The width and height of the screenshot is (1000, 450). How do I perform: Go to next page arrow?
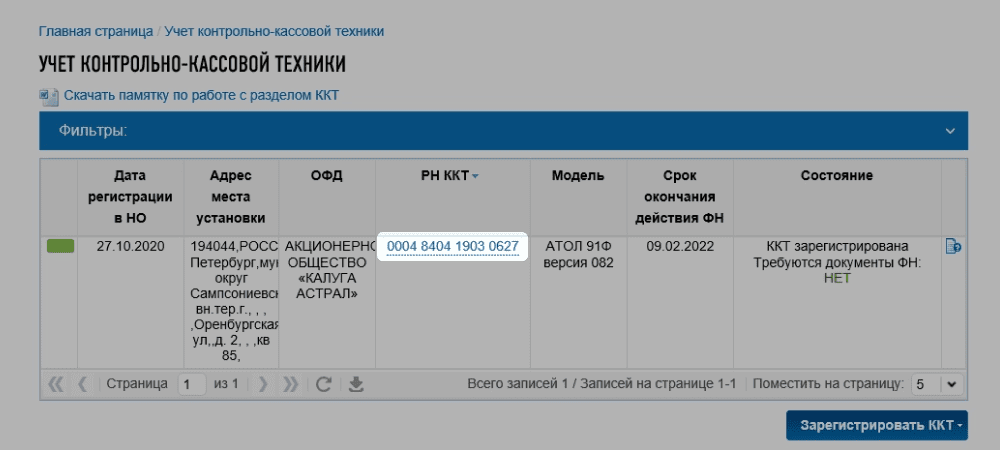coord(263,384)
